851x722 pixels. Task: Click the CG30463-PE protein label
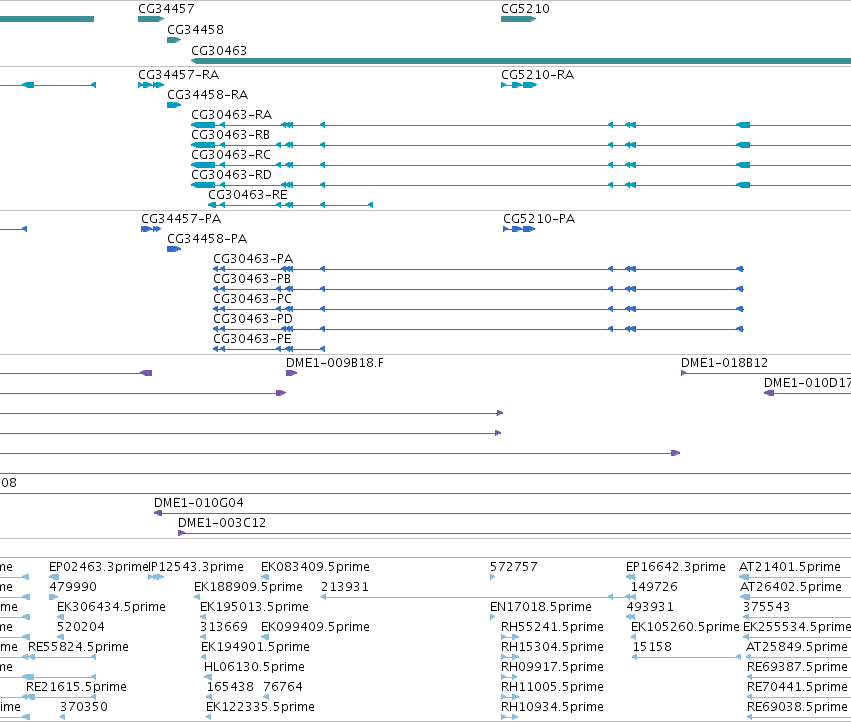click(252, 339)
